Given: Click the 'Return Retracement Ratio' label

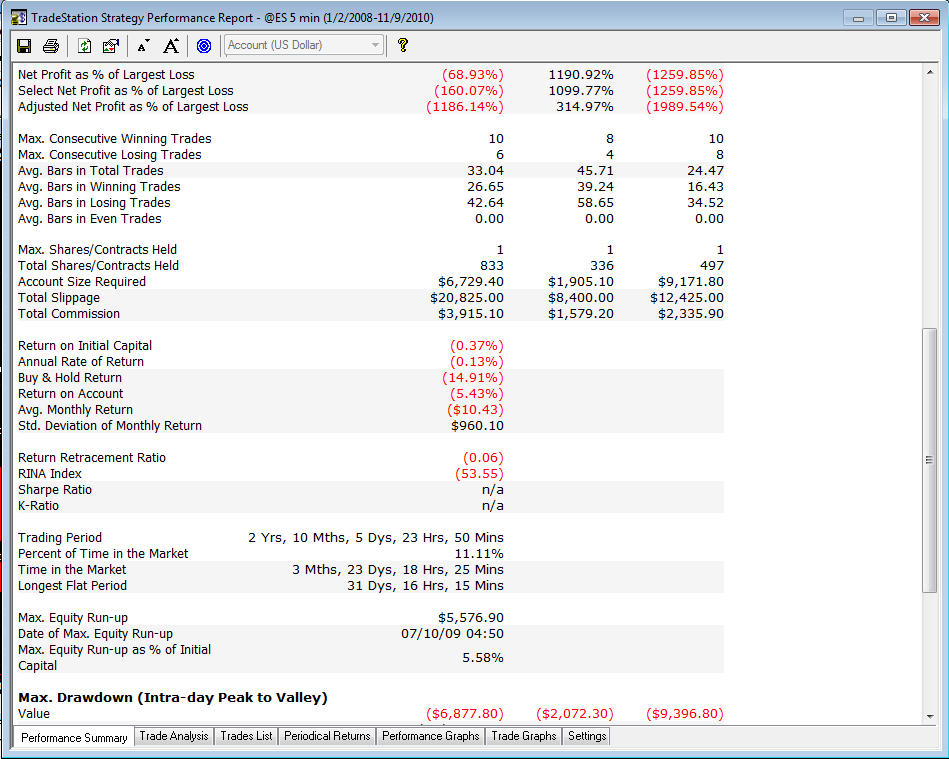Looking at the screenshot, I should click(x=92, y=458).
